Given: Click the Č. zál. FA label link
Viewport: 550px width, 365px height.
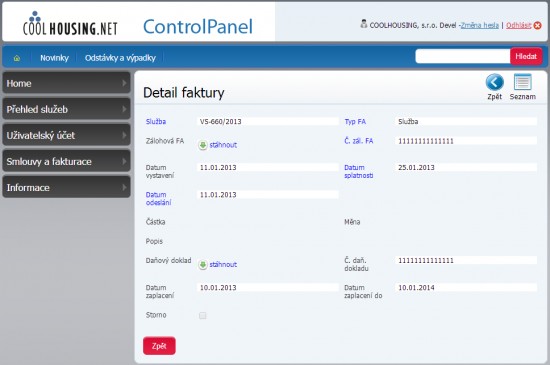Looking at the screenshot, I should (358, 141).
